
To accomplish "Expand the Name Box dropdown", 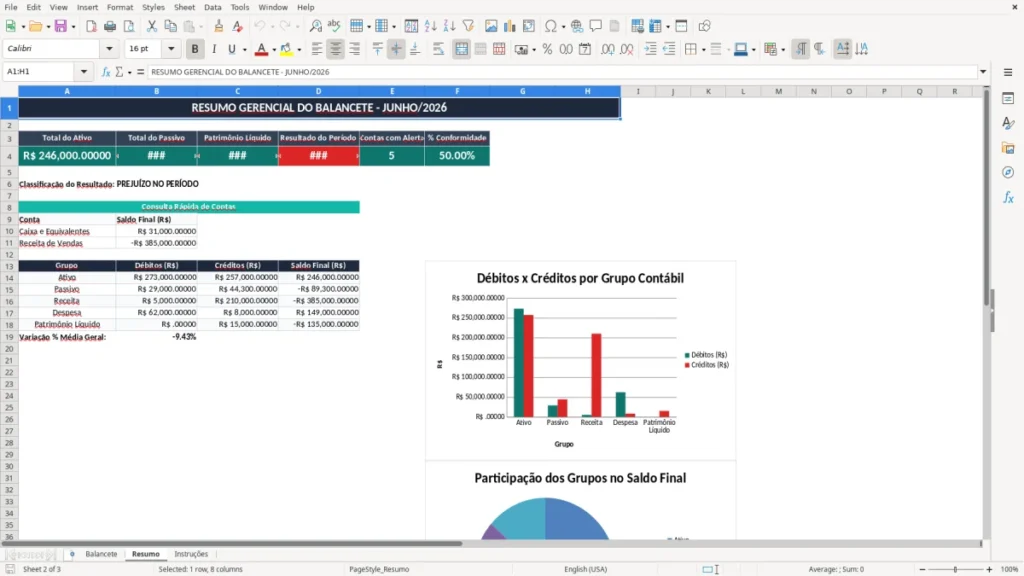I will (x=84, y=72).
